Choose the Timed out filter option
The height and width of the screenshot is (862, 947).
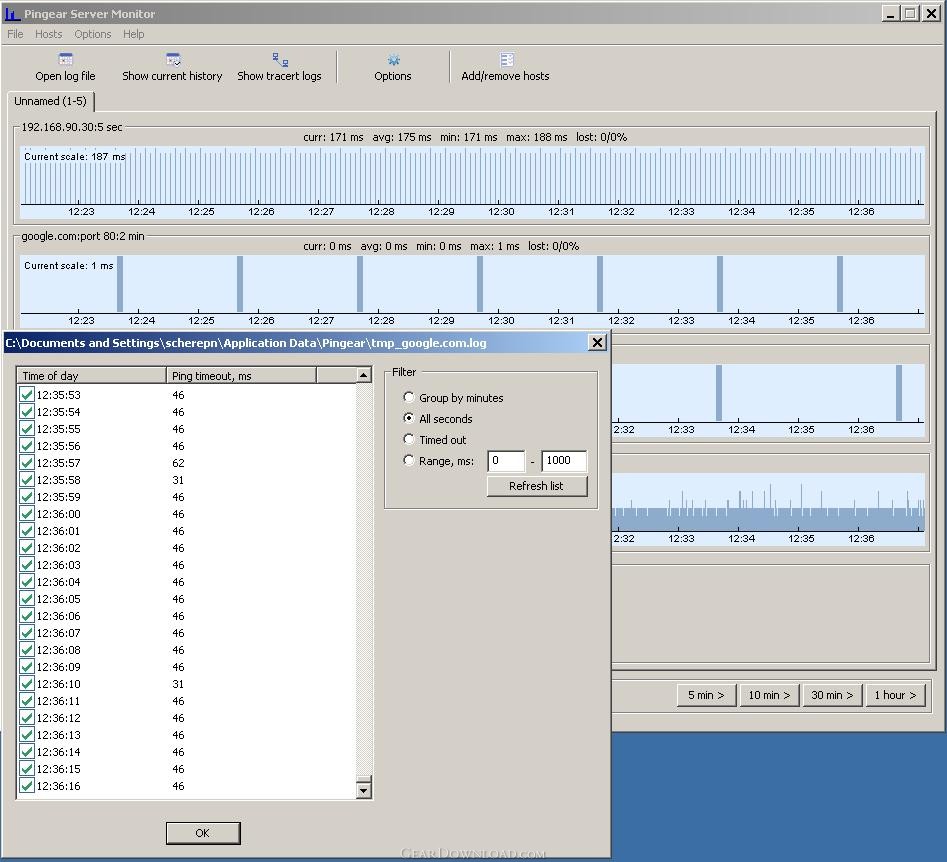[x=409, y=440]
